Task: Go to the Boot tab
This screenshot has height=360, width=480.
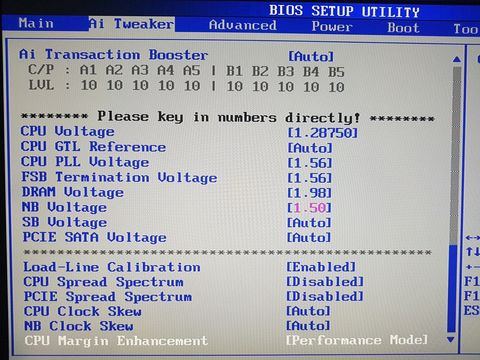Action: tap(403, 28)
